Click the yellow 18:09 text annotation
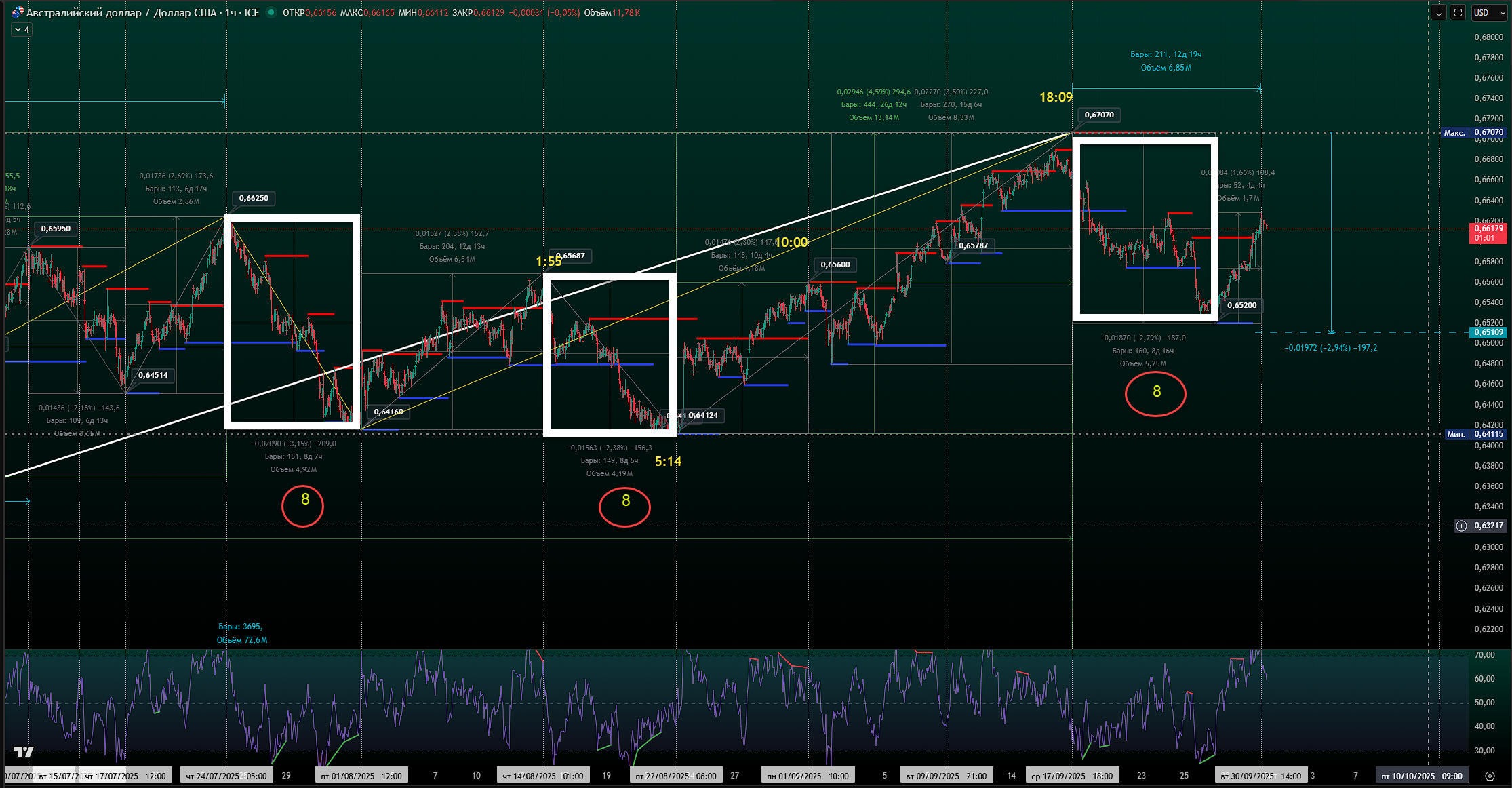Screen dimensions: 1512x788 1056,98
